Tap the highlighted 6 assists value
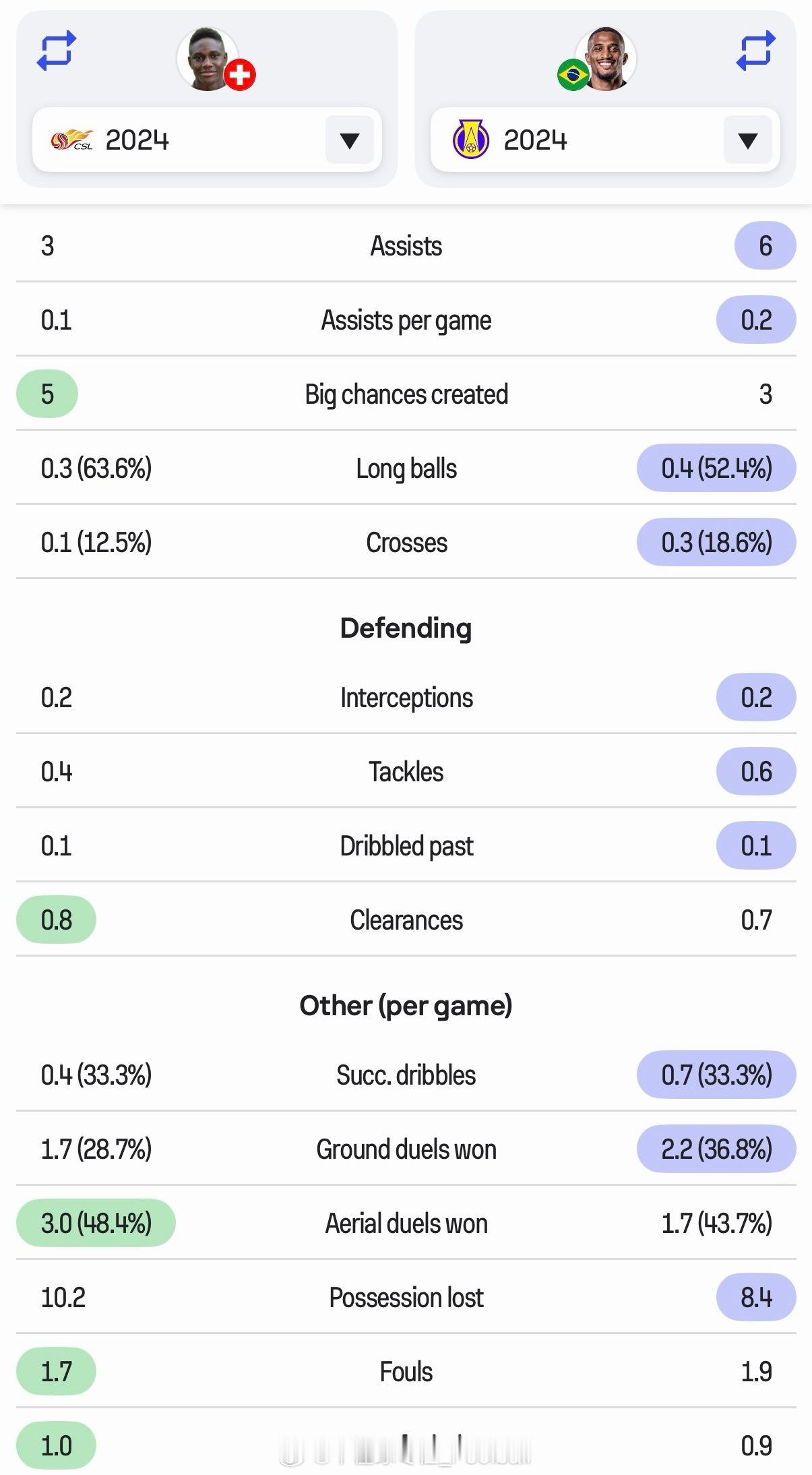 (x=766, y=246)
